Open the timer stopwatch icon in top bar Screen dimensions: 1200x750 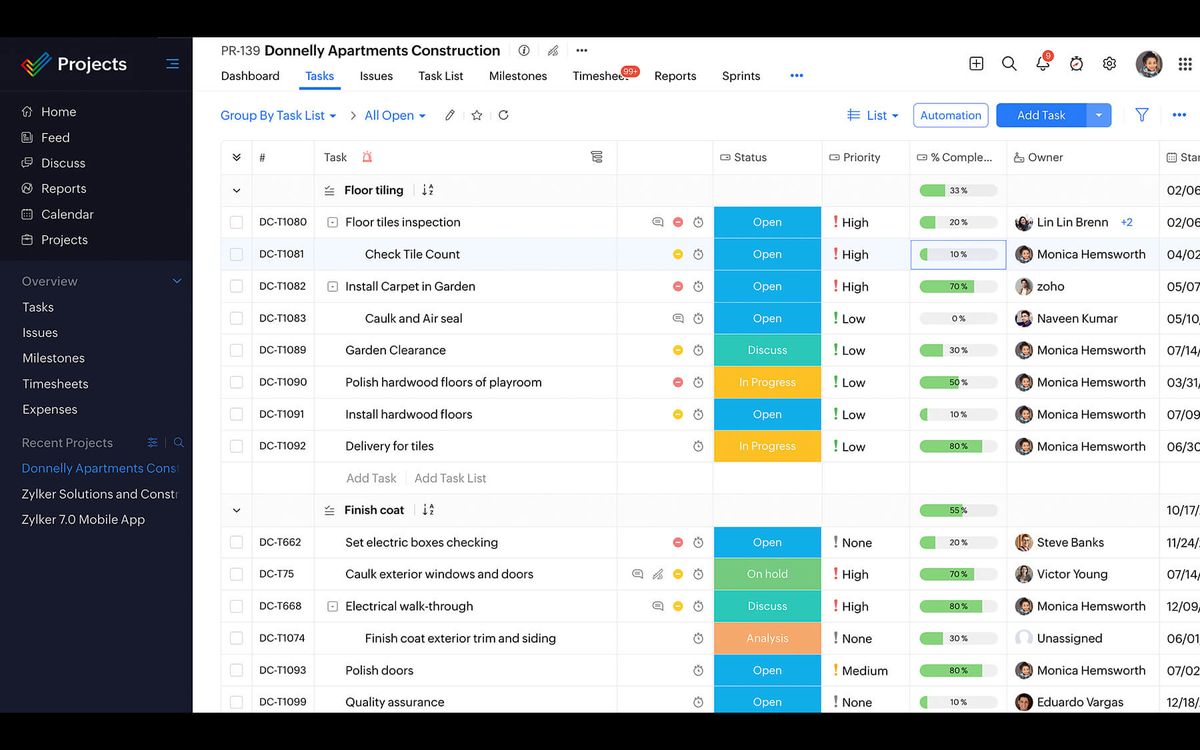pyautogui.click(x=1076, y=63)
